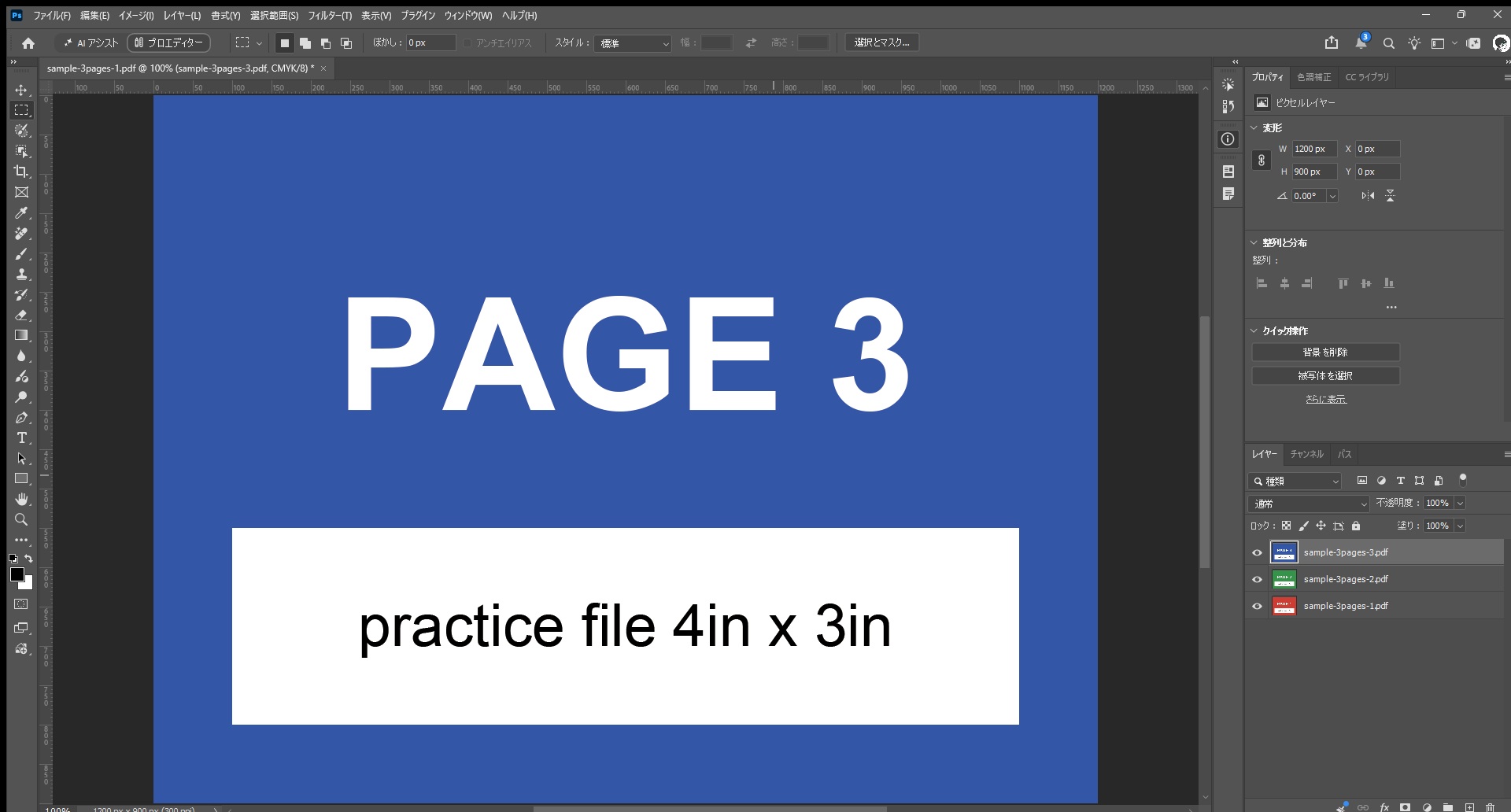This screenshot has height=812, width=1511.
Task: Toggle lock all layer option
Action: tap(1356, 526)
